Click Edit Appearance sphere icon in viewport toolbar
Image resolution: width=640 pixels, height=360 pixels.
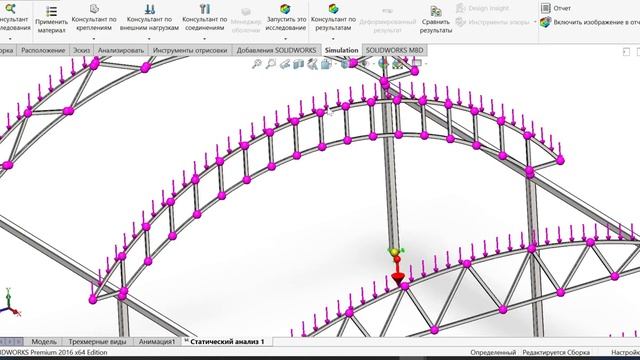pos(383,63)
